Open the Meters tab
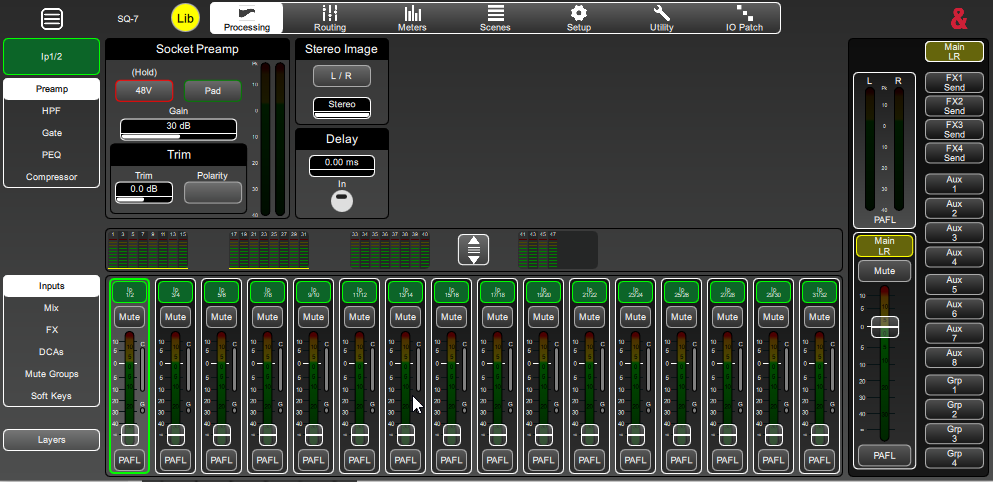The width and height of the screenshot is (993, 482). pos(412,18)
